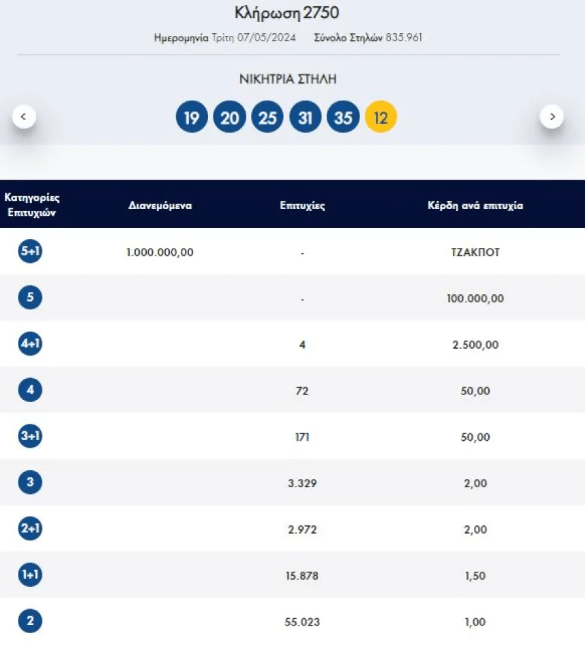Click the ΤΖΑΚΠΟΤ prize cell
This screenshot has width=585, height=656.
click(x=475, y=252)
